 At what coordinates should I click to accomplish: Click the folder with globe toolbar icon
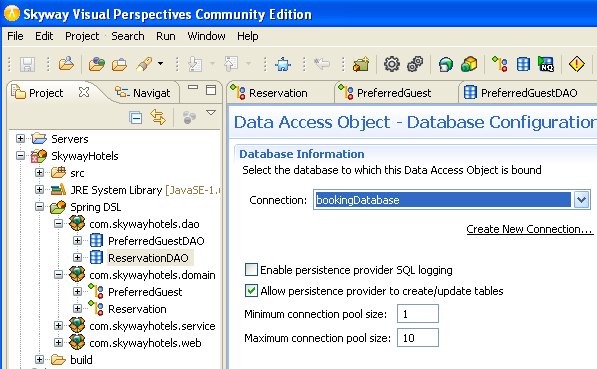pos(96,64)
